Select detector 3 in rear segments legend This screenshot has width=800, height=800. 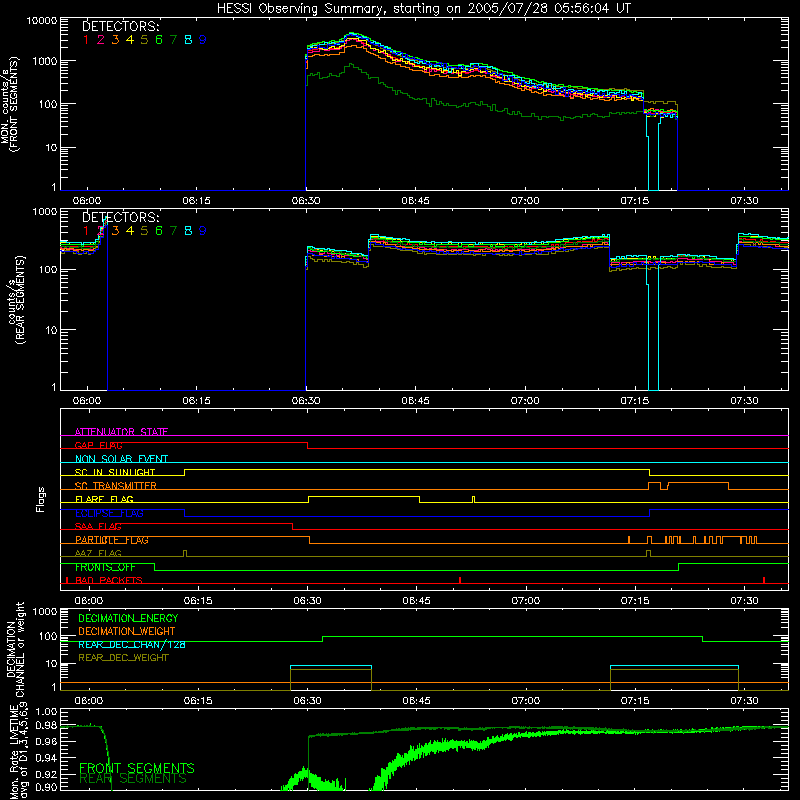coord(115,231)
